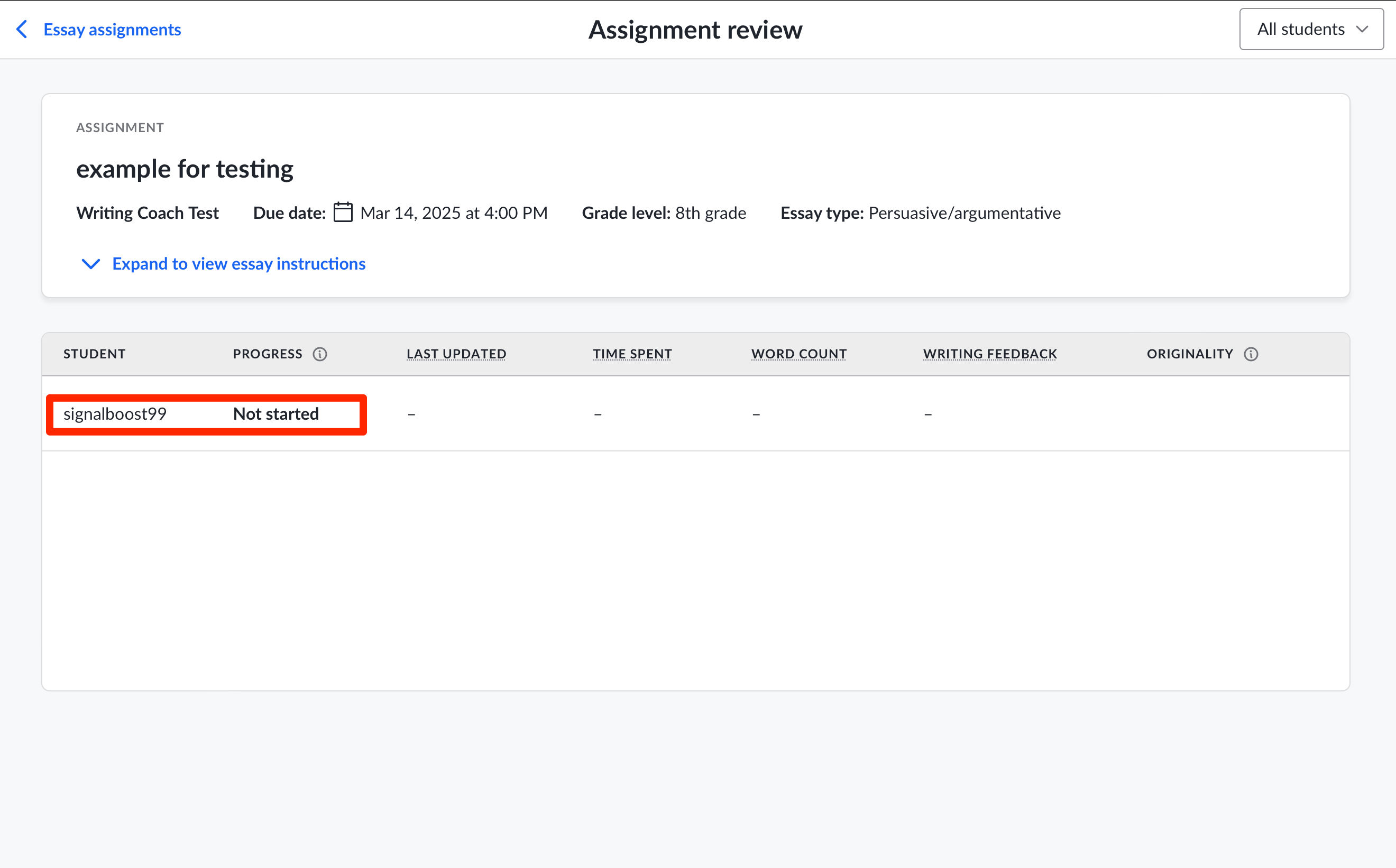Click the Progress column header

pyautogui.click(x=268, y=354)
